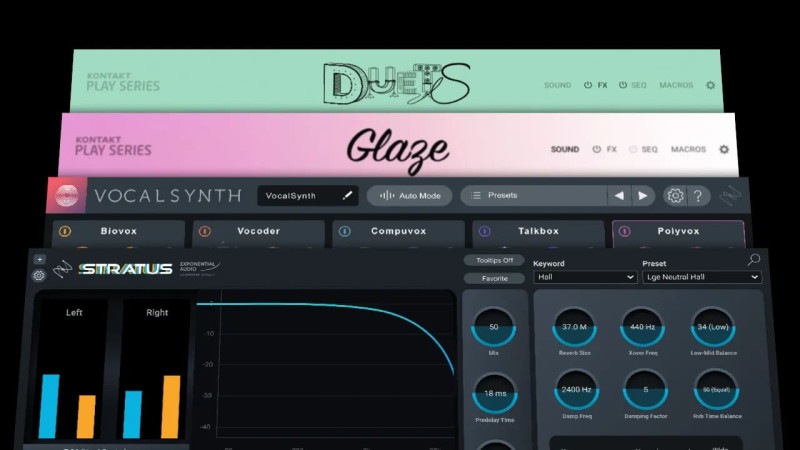This screenshot has height=450, width=800.
Task: Click plus icon in Stratus top-left
Action: (39, 259)
